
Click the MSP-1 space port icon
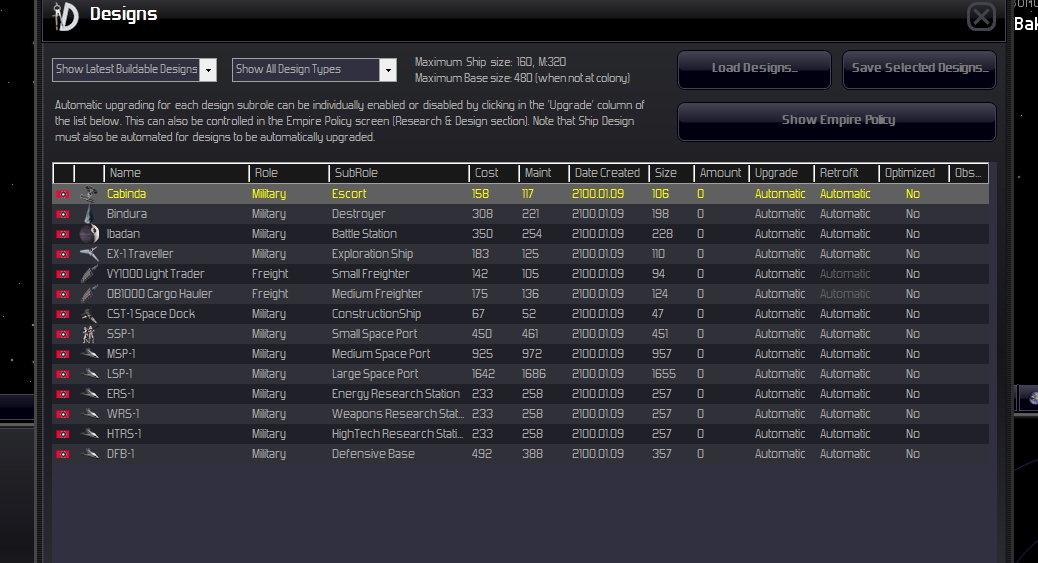(x=89, y=354)
